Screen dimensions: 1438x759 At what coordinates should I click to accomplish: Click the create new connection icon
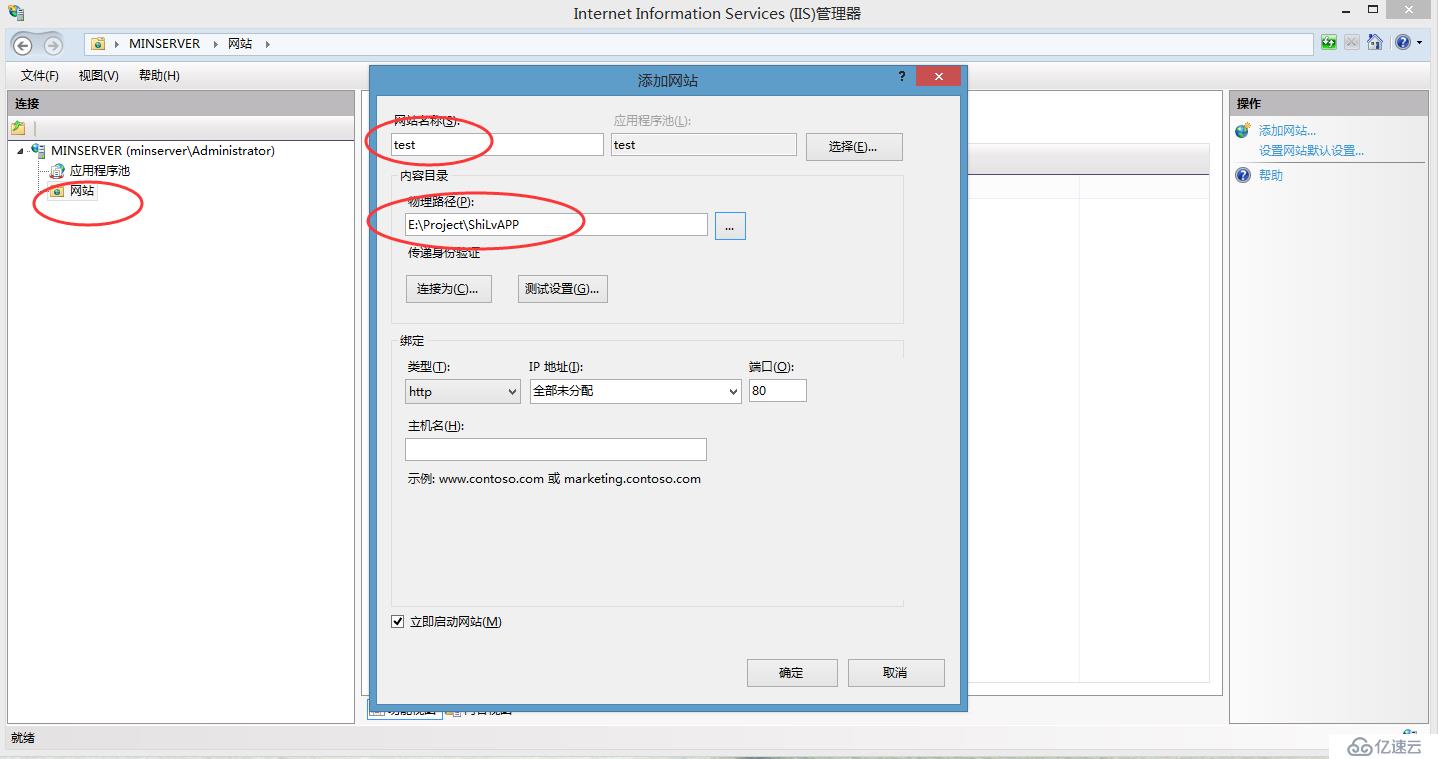tap(18, 128)
